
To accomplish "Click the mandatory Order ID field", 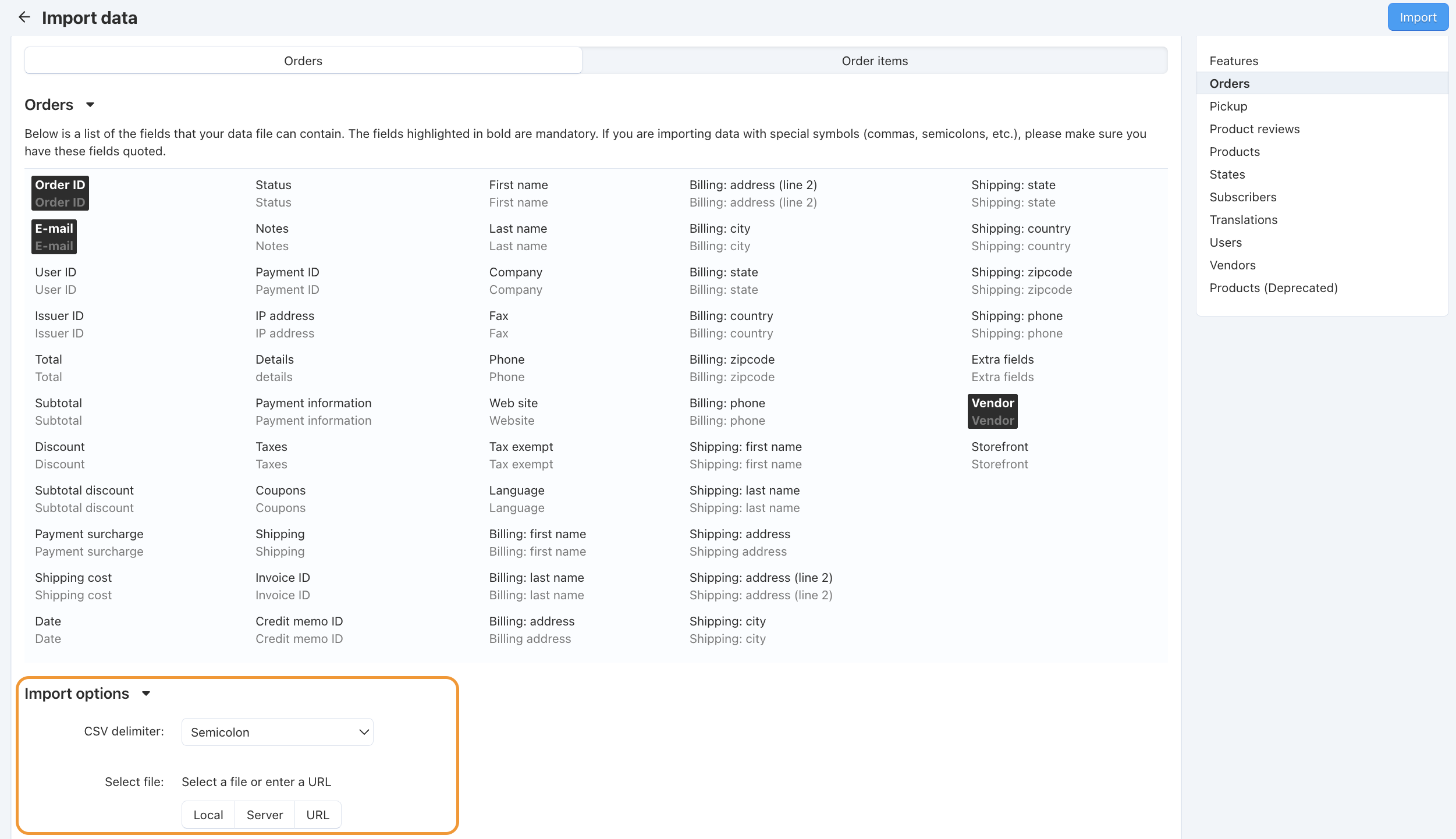I will click(x=60, y=193).
